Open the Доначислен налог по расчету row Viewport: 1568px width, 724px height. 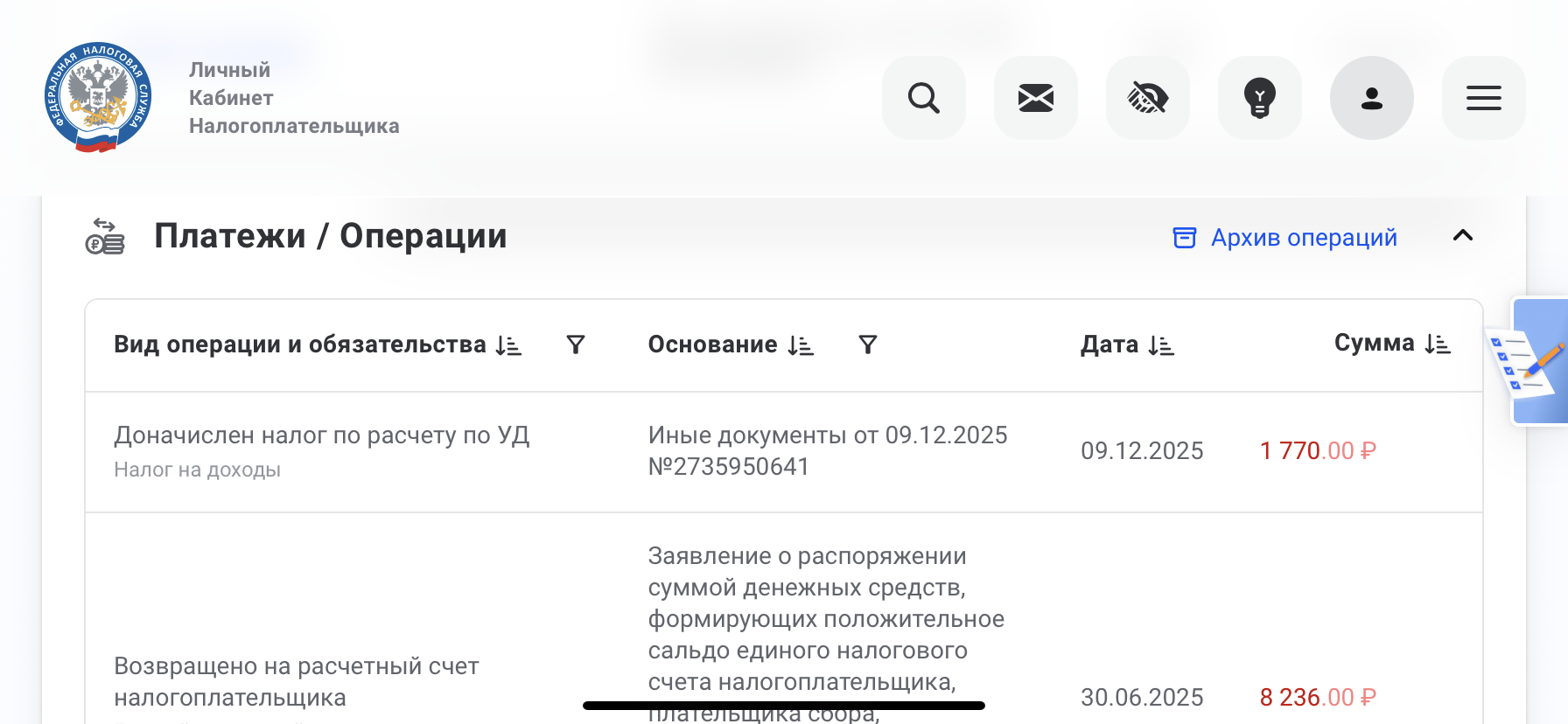pos(321,435)
